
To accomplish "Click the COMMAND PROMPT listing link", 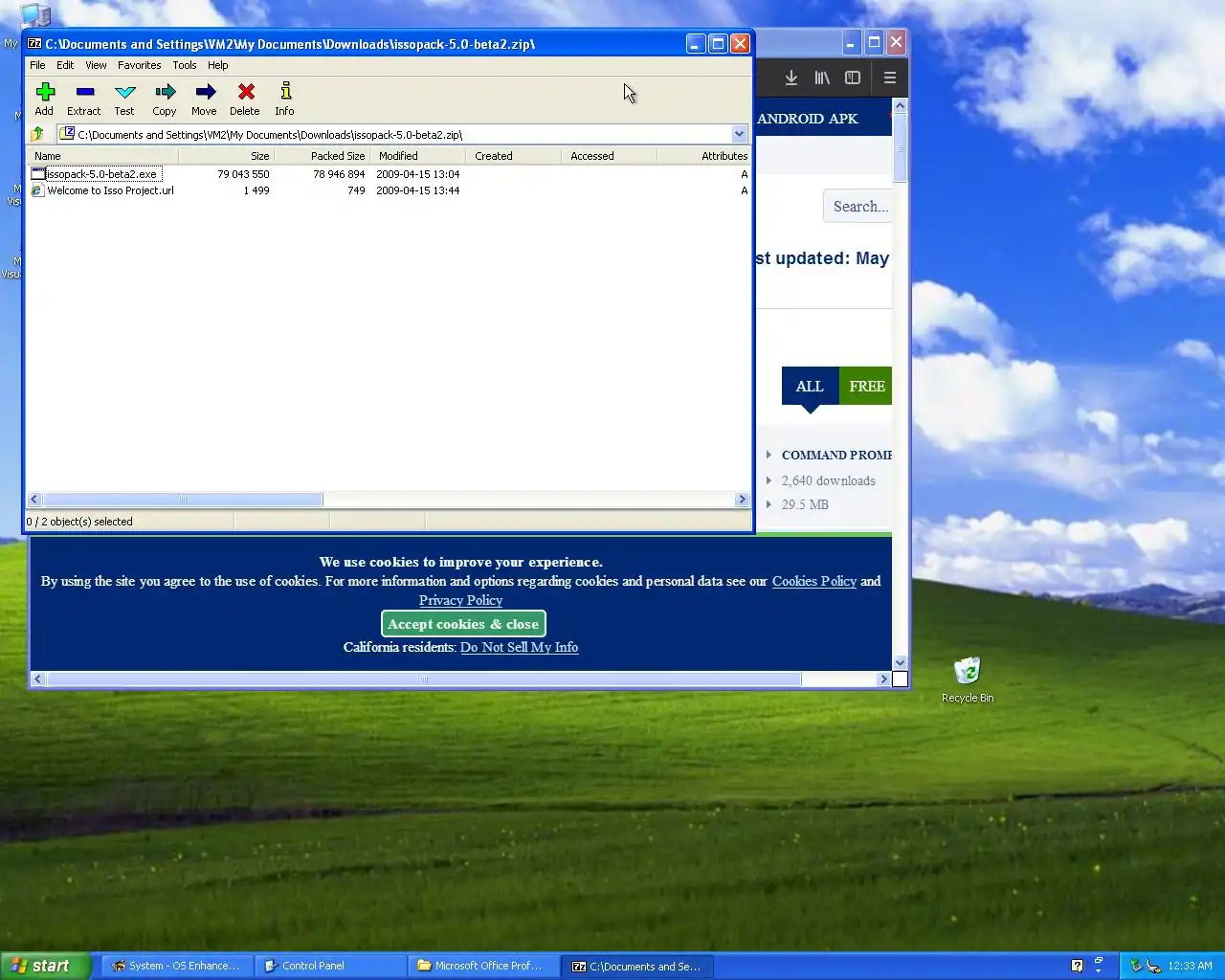I will pyautogui.click(x=836, y=455).
